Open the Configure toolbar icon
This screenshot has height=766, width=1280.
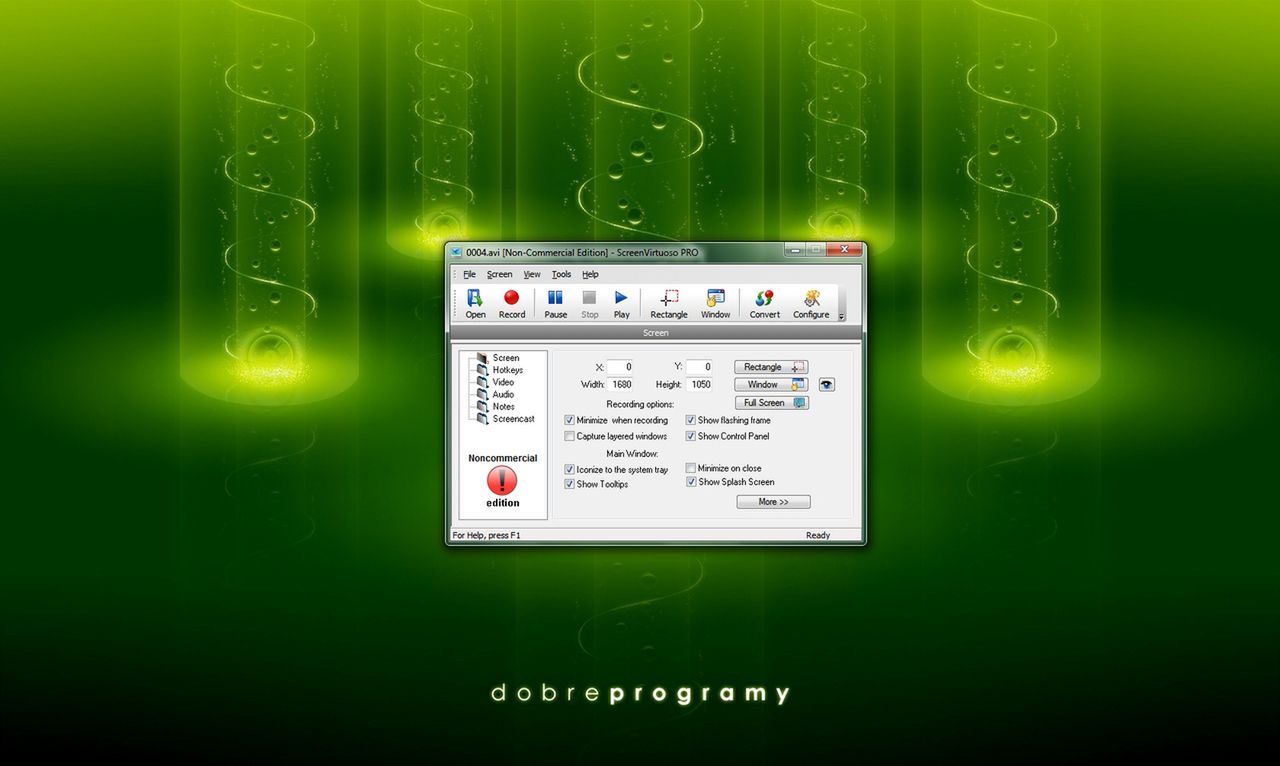pyautogui.click(x=811, y=303)
